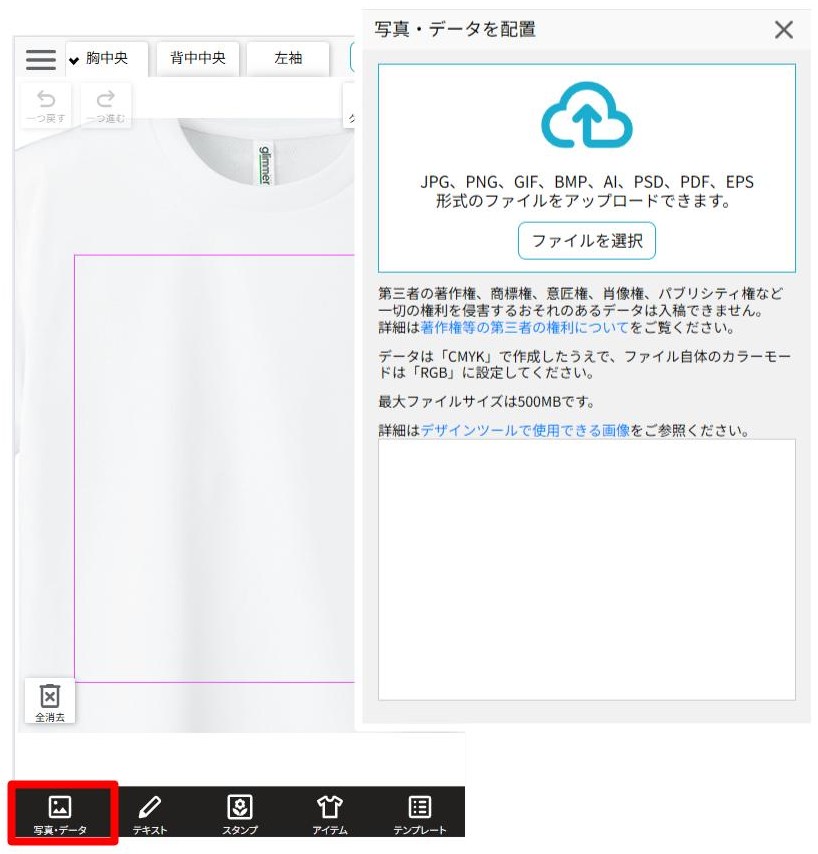
Task: Open the hamburger menu icon
Action: (x=40, y=60)
